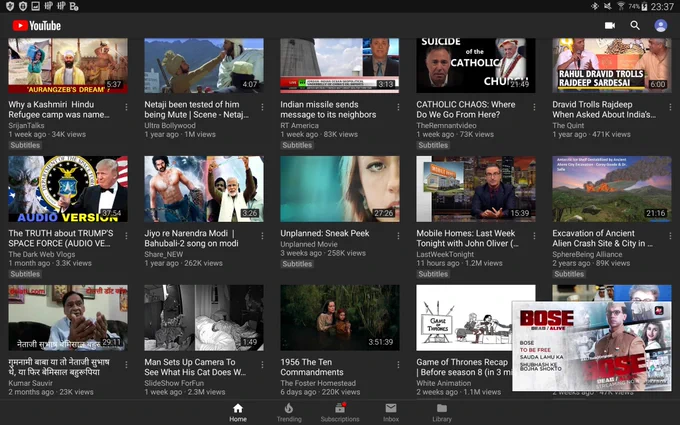Open title 'Unplanned: Sneak Peek'
Viewport: 680px width, 425px height.
(x=325, y=233)
